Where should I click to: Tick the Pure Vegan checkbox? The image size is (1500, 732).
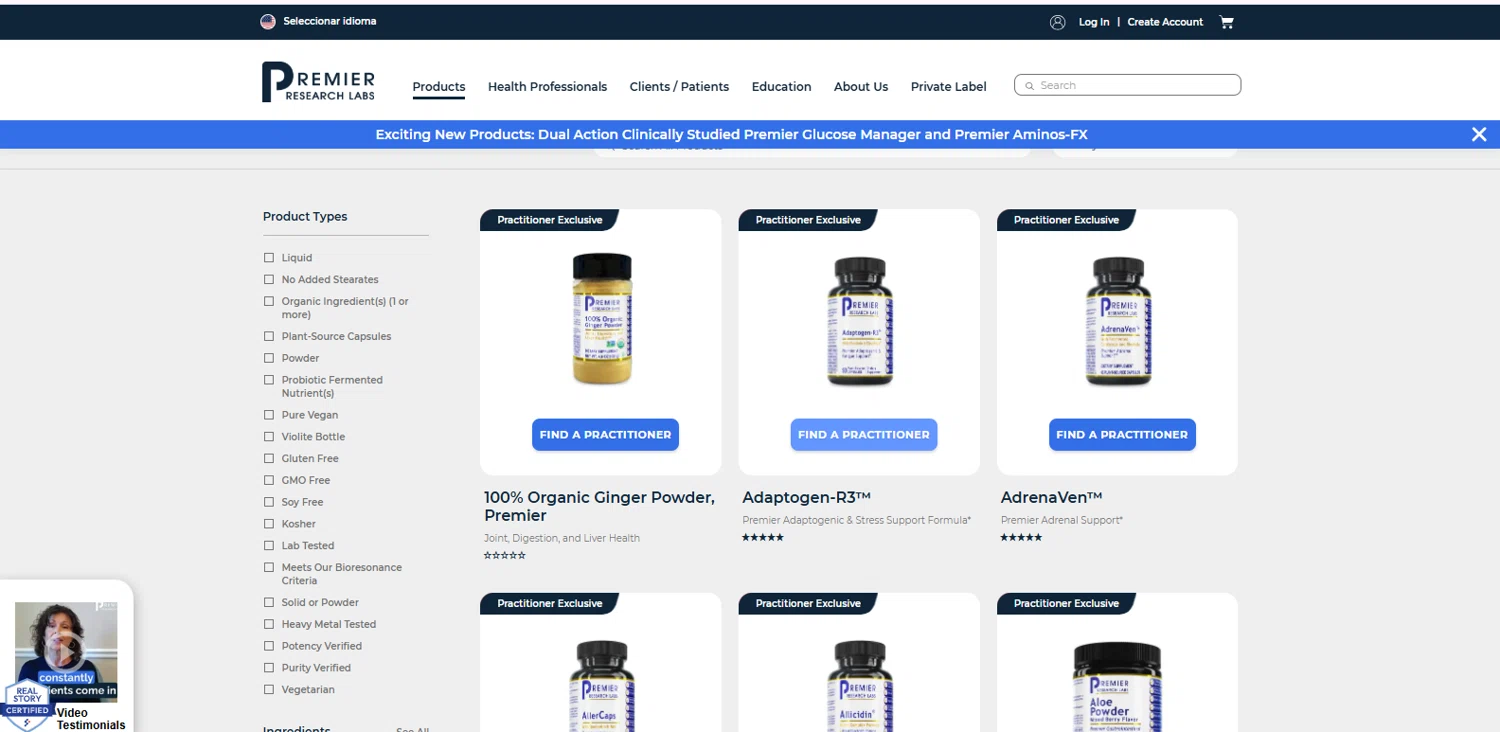point(268,415)
